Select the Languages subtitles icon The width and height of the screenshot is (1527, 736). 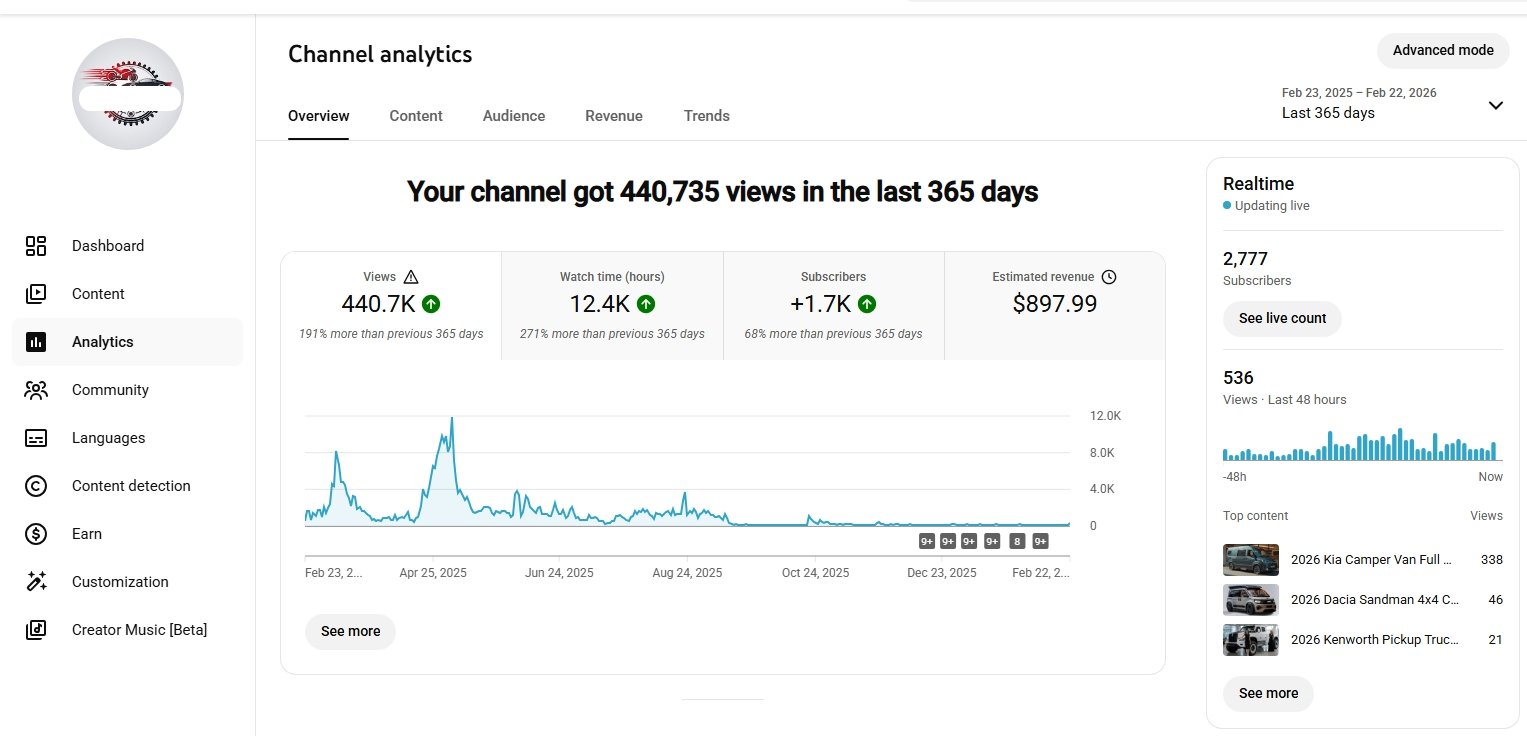point(36,438)
